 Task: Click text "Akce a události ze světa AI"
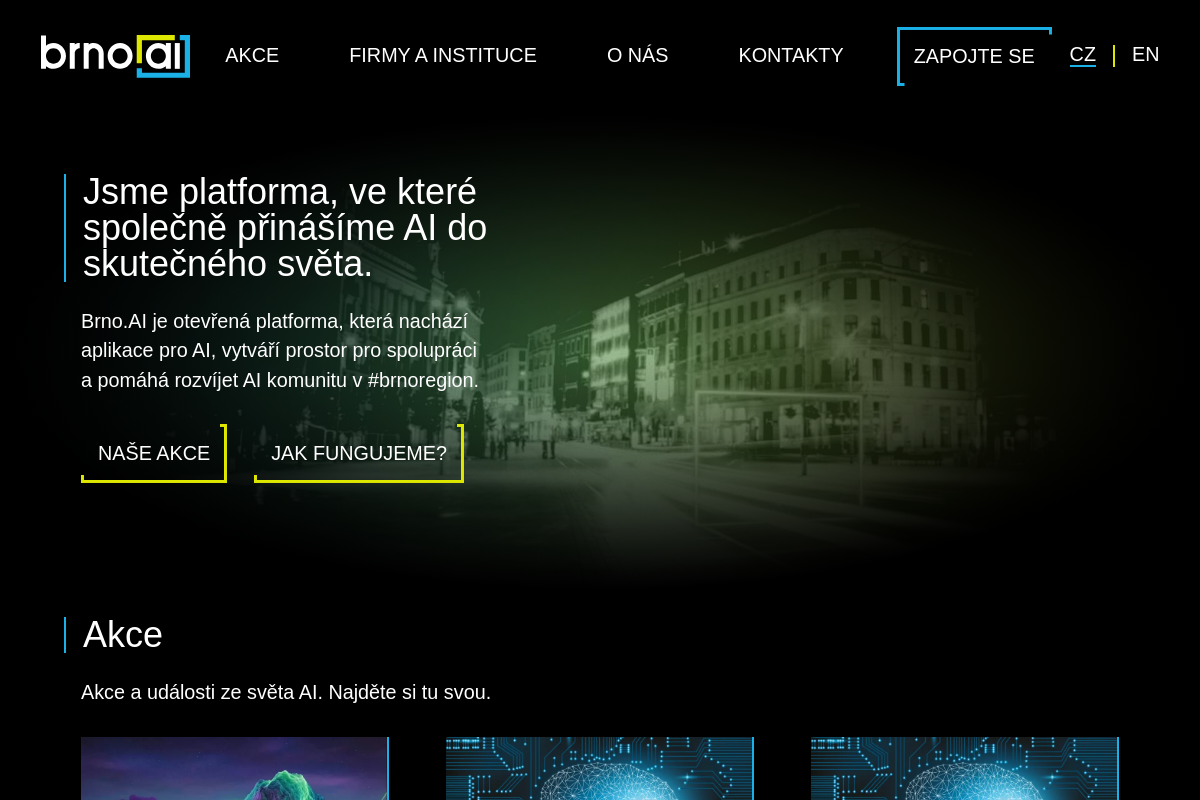[200, 692]
